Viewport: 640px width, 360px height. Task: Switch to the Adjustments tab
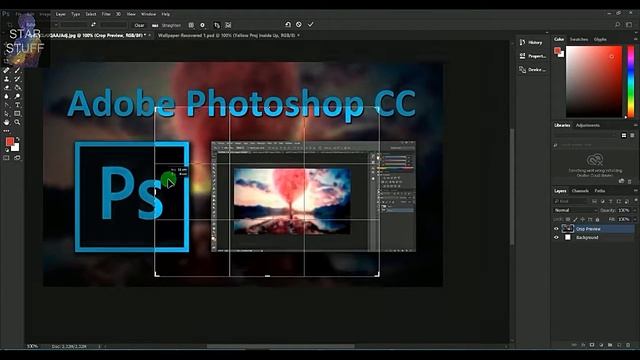(x=588, y=125)
